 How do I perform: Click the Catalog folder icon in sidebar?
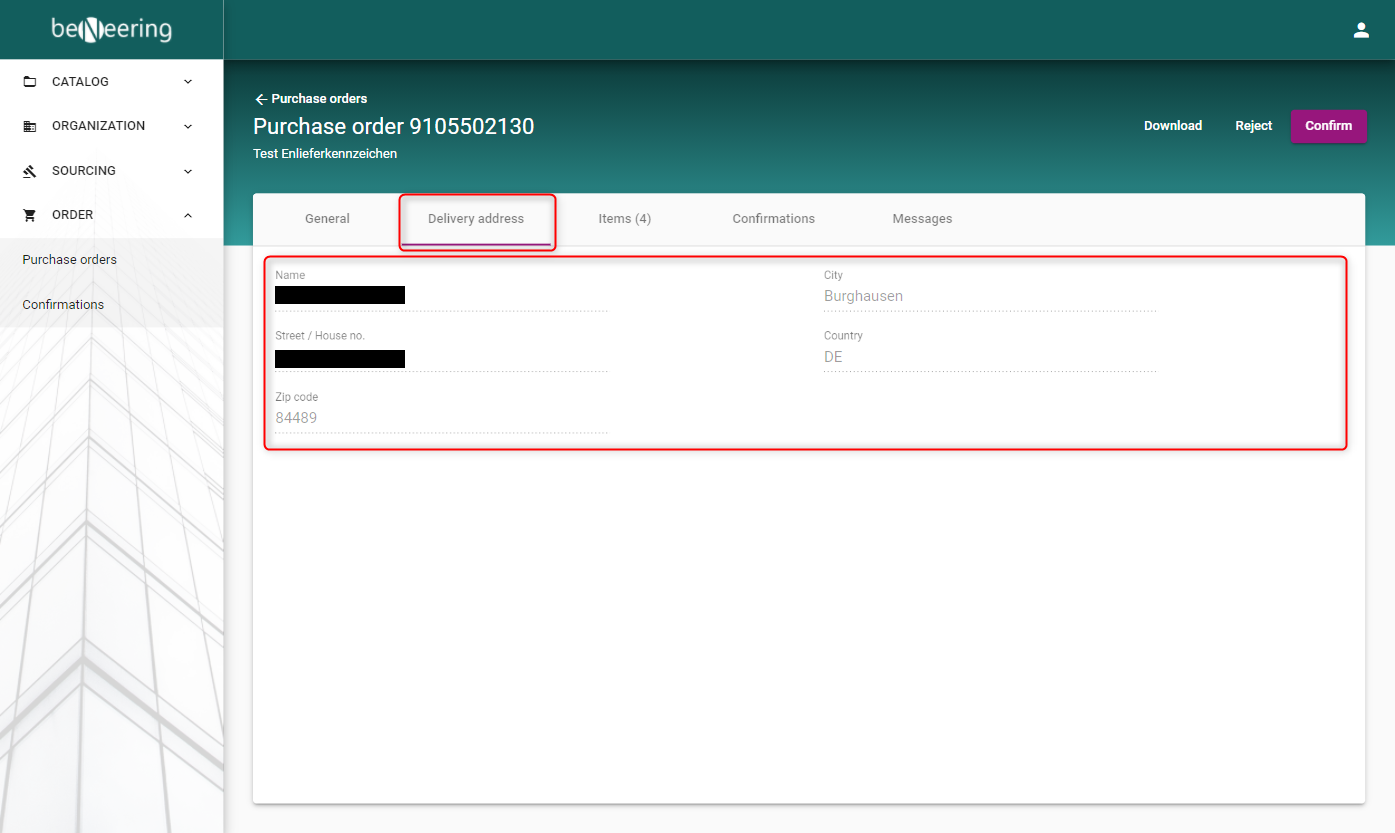click(x=30, y=82)
